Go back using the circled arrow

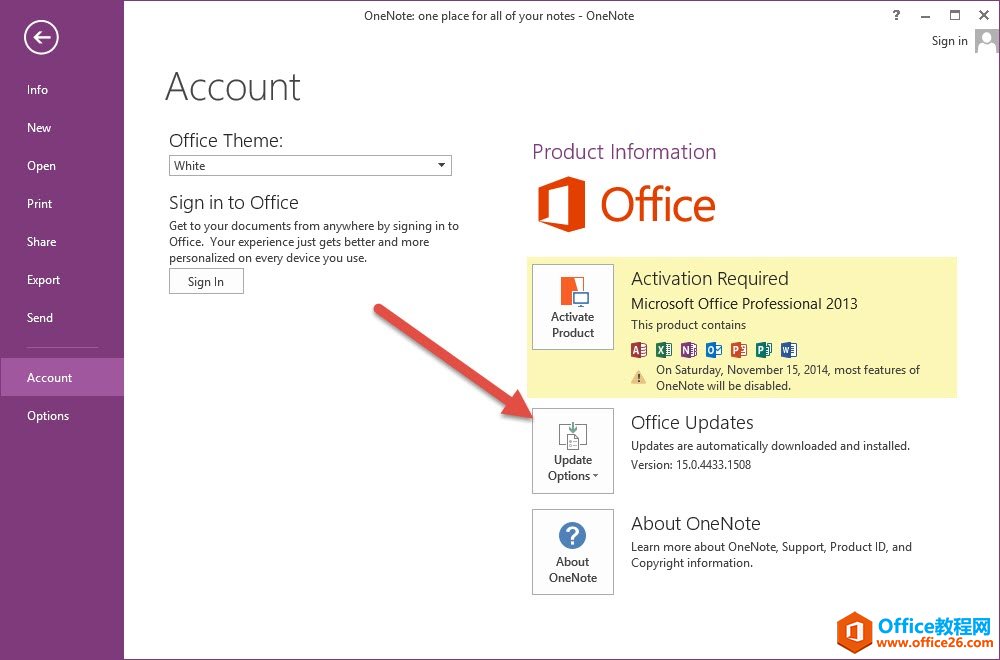[41, 38]
